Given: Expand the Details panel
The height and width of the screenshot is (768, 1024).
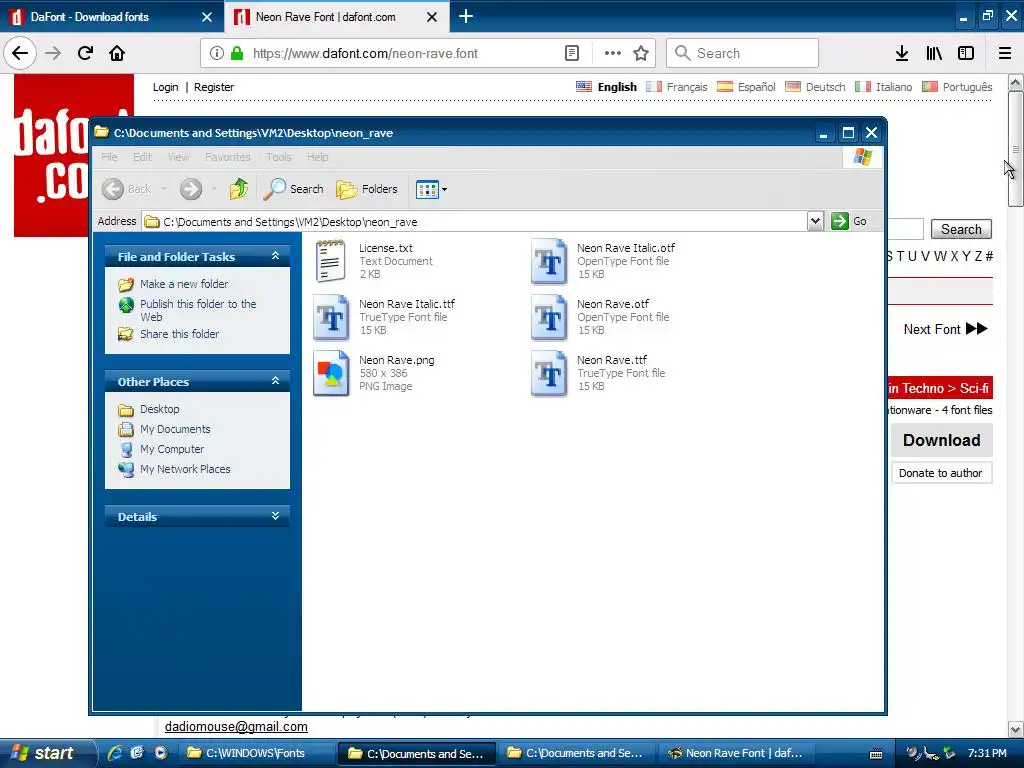Looking at the screenshot, I should coord(275,516).
